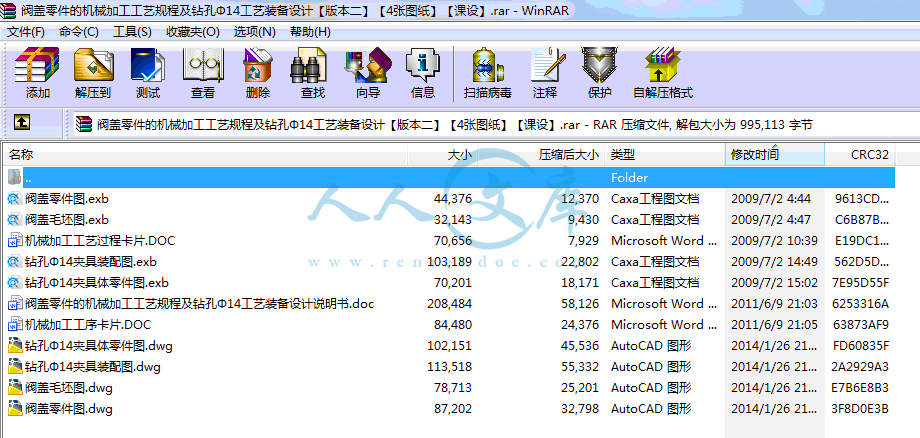The image size is (920, 438).
Task: Click the up-one-level arrow button
Action: point(22,122)
